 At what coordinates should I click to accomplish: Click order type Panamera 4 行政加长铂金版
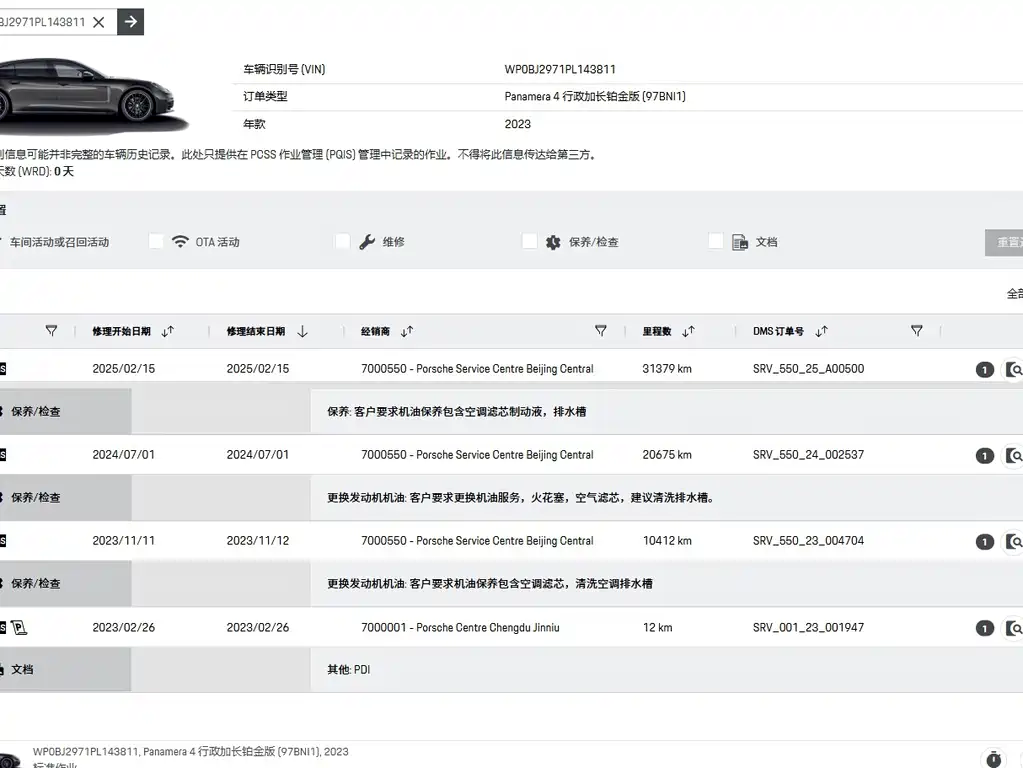click(x=594, y=97)
